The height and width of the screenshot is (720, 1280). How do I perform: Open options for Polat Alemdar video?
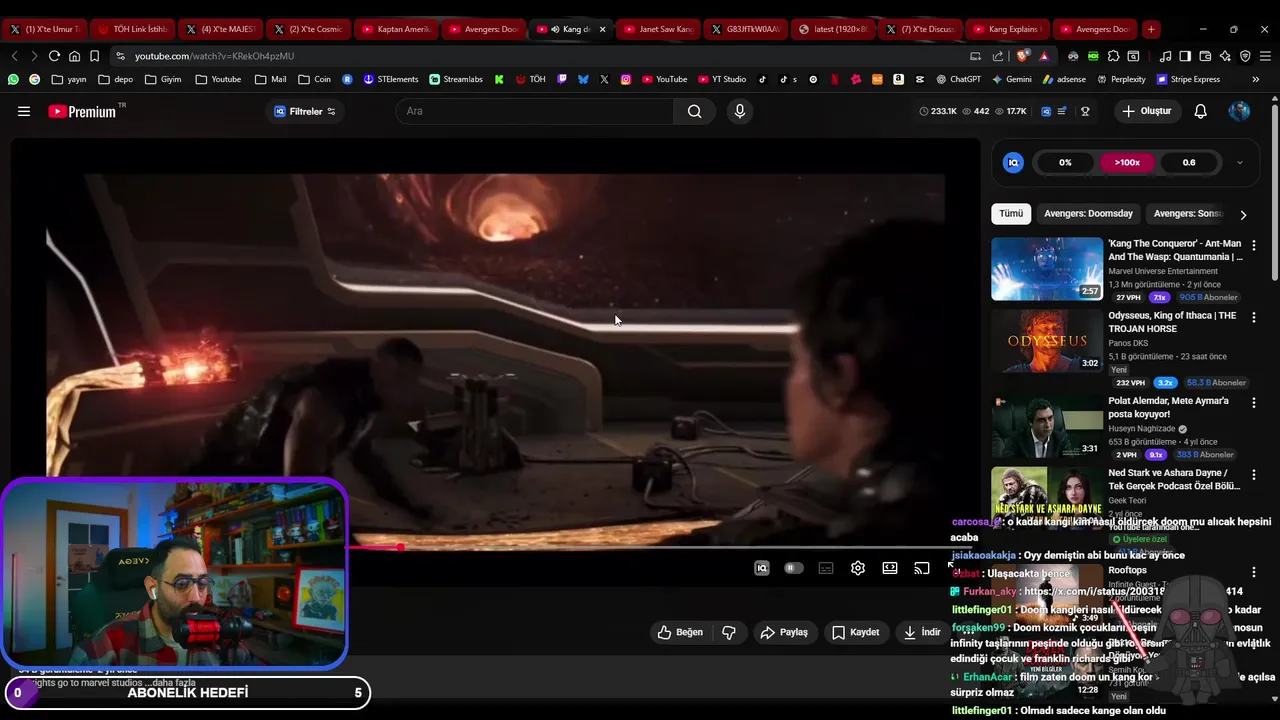tap(1254, 403)
